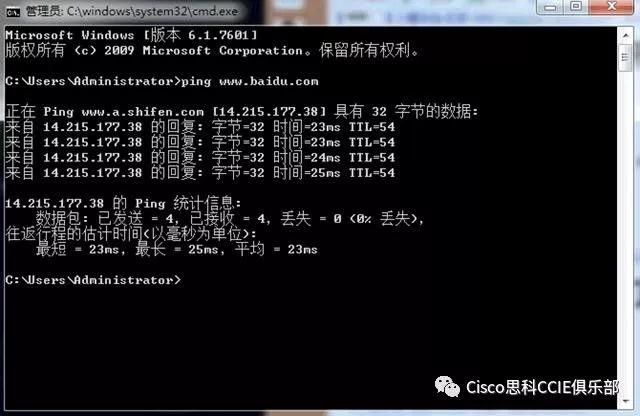Click the scrollbar up arrow

click(x=625, y=35)
